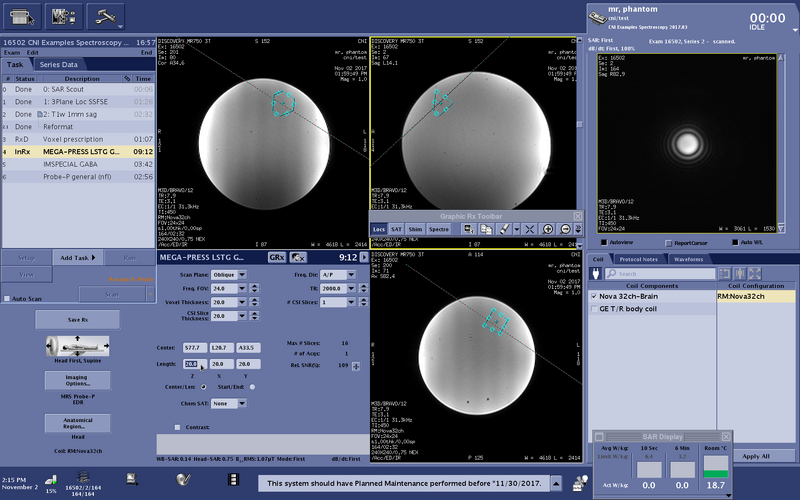Switch to the Waveforms tab
This screenshot has height=500, width=800.
click(x=688, y=259)
